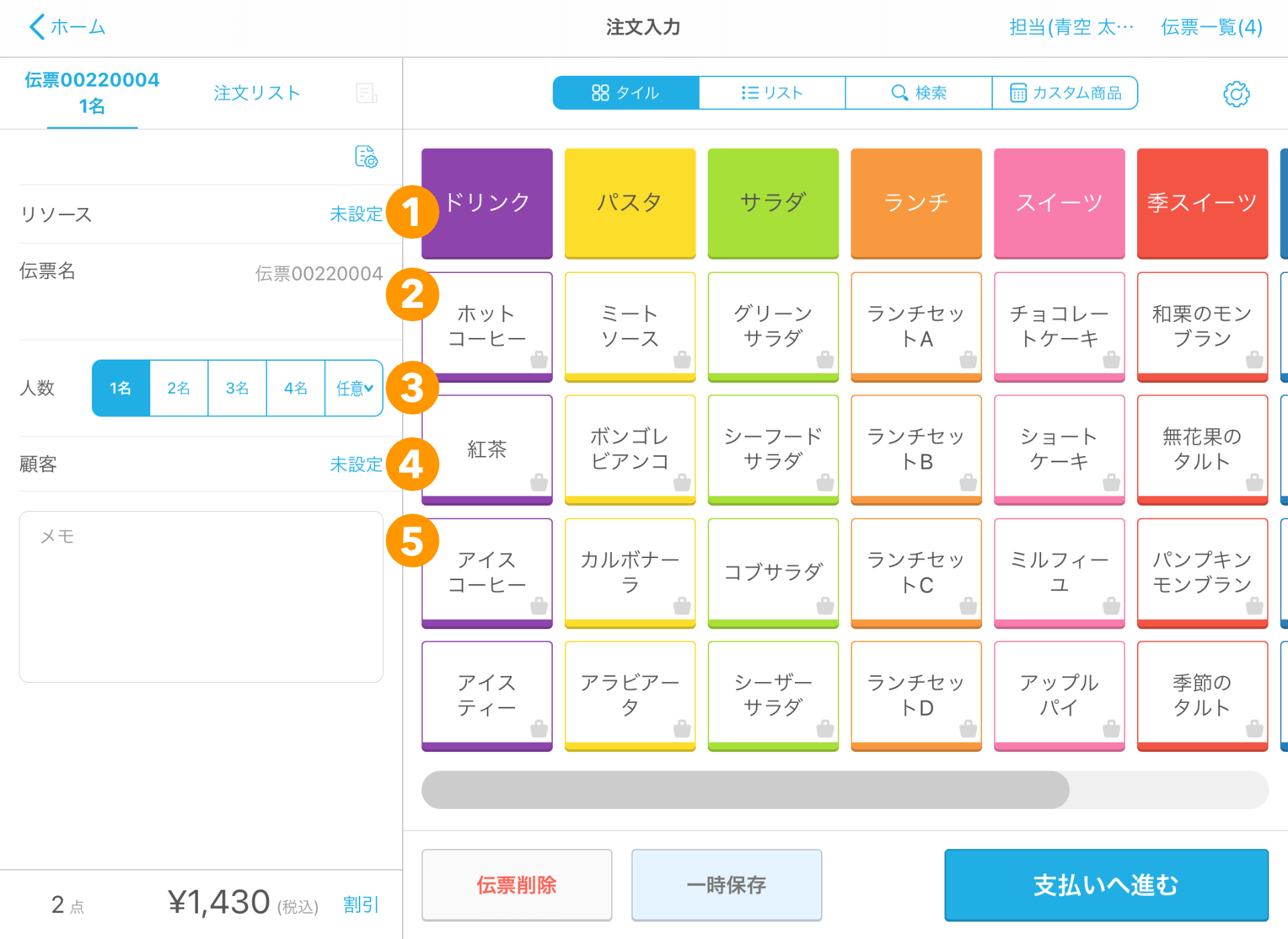Click basket icon on パンプキンモンブラン tile
This screenshot has width=1288, height=939.
(1254, 606)
